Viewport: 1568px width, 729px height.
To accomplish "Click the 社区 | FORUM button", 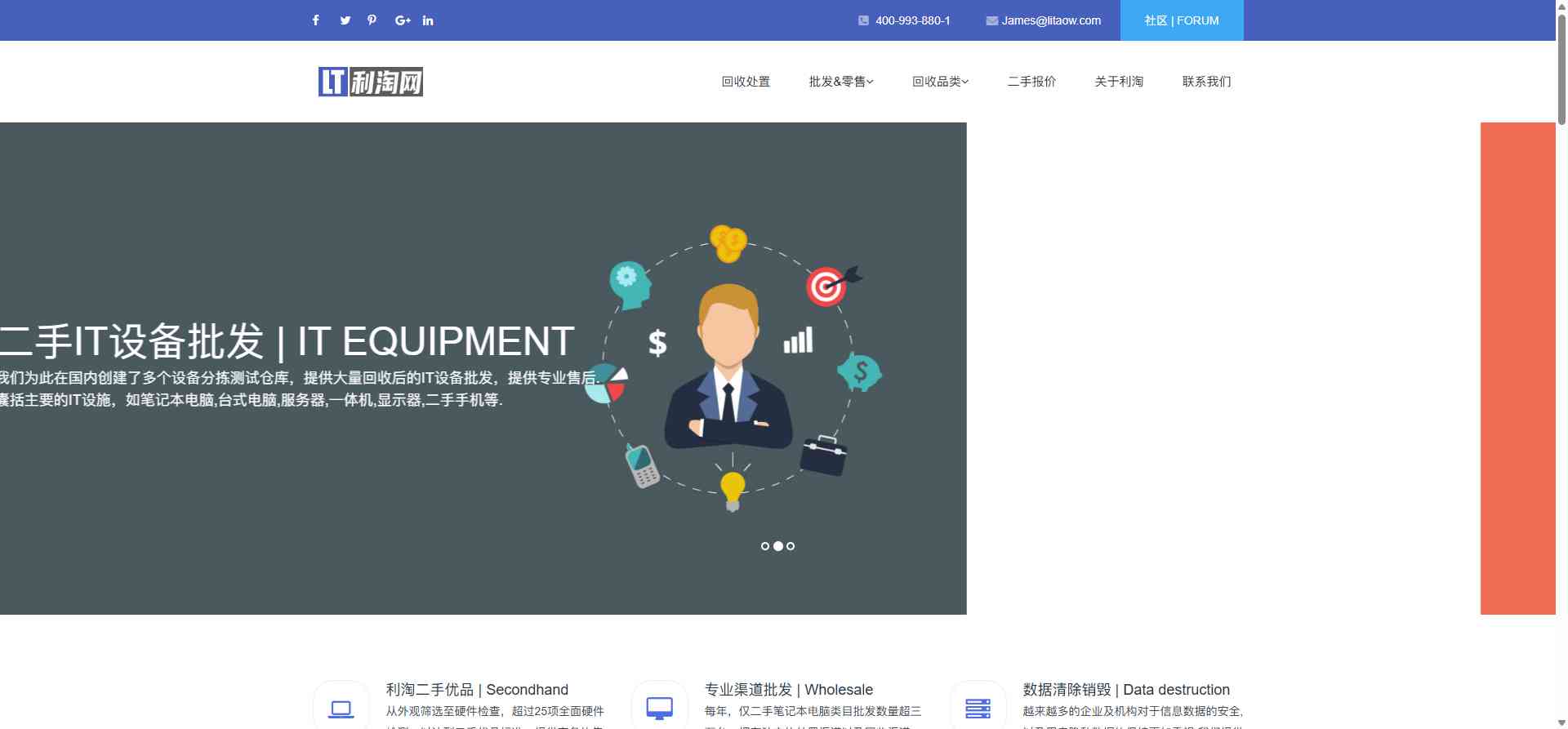I will [x=1182, y=20].
